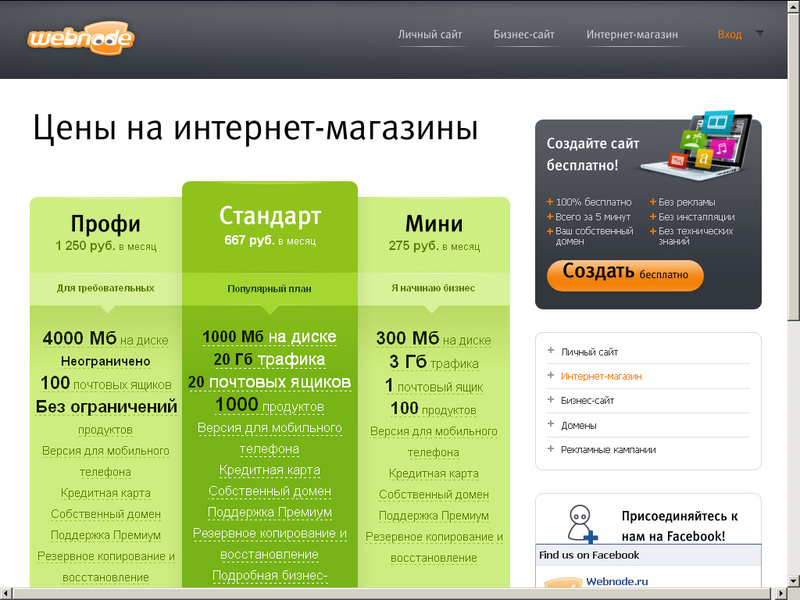Click Резервное копирование и in Мини column
Screen dimensions: 800x600
434,537
